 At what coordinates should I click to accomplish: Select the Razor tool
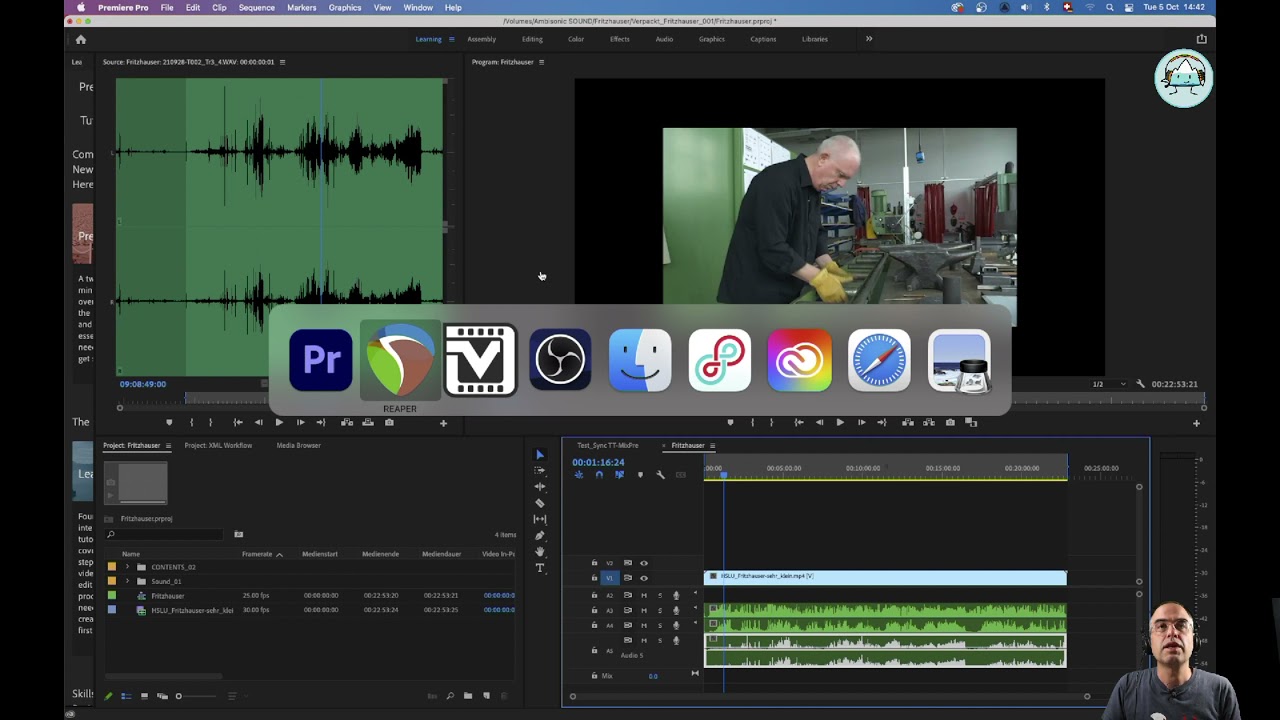point(540,503)
